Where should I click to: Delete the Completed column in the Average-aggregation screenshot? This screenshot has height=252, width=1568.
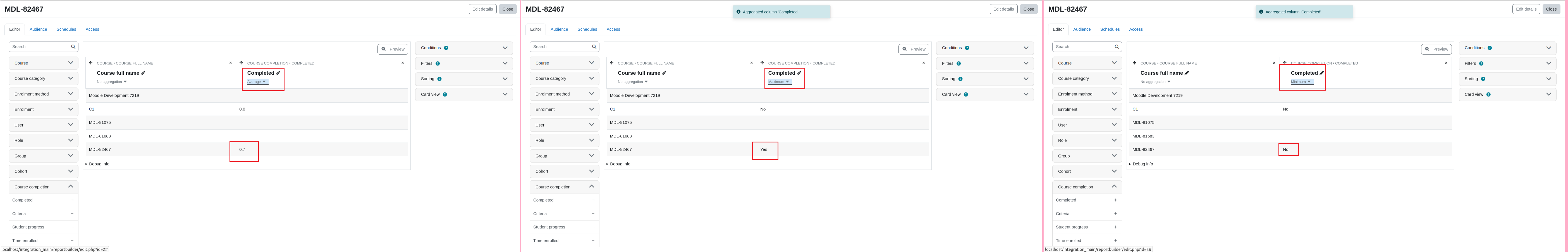pyautogui.click(x=402, y=63)
